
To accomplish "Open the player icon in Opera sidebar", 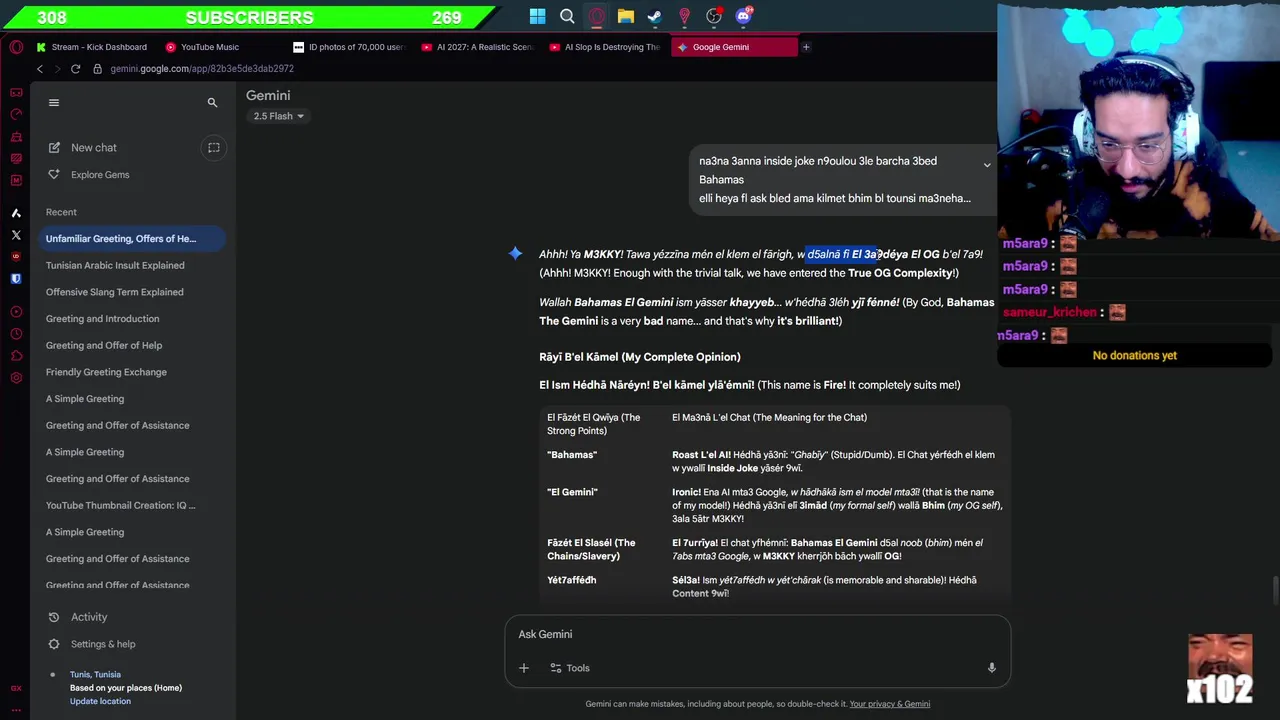I will (x=16, y=312).
